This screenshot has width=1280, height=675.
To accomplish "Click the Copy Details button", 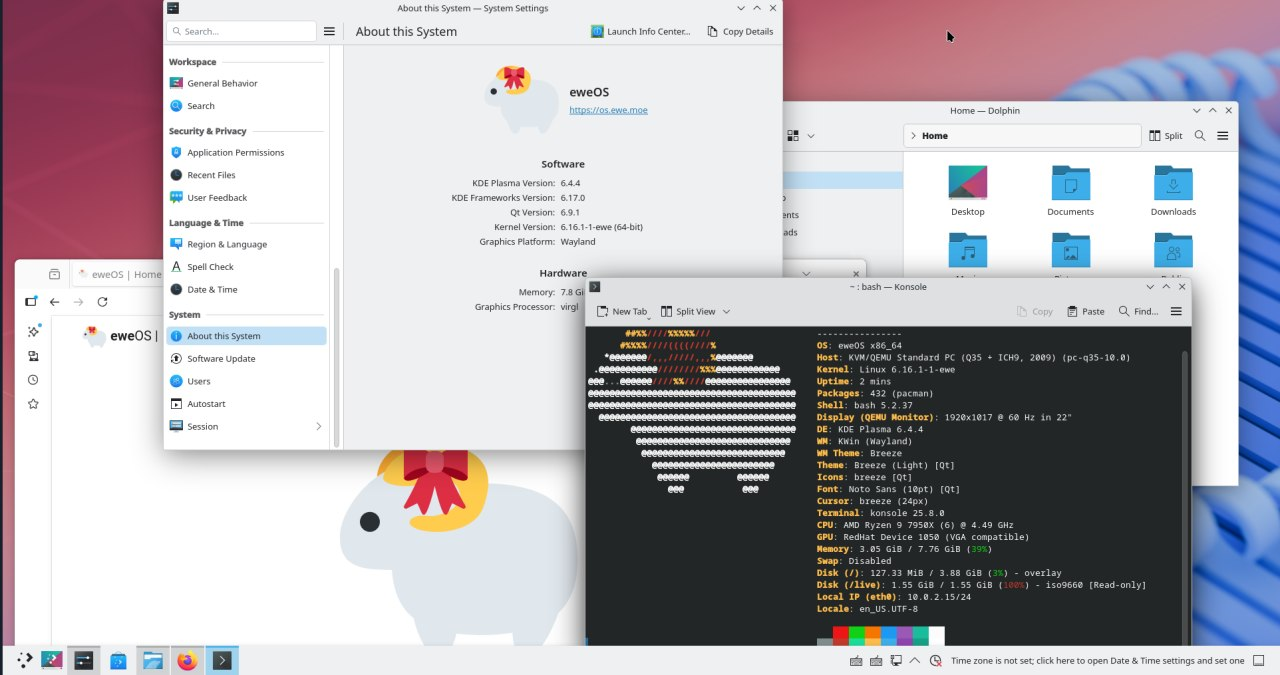I will tap(739, 32).
